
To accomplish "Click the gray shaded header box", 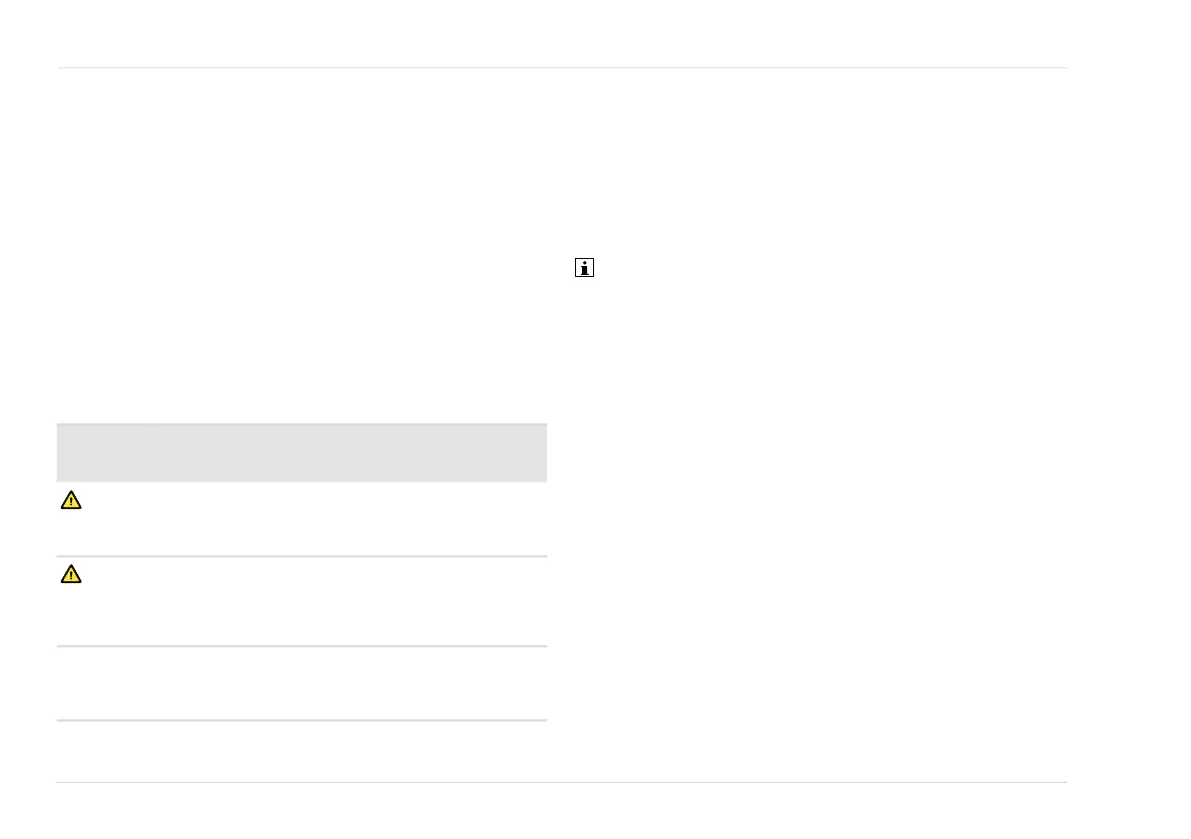I will click(302, 453).
